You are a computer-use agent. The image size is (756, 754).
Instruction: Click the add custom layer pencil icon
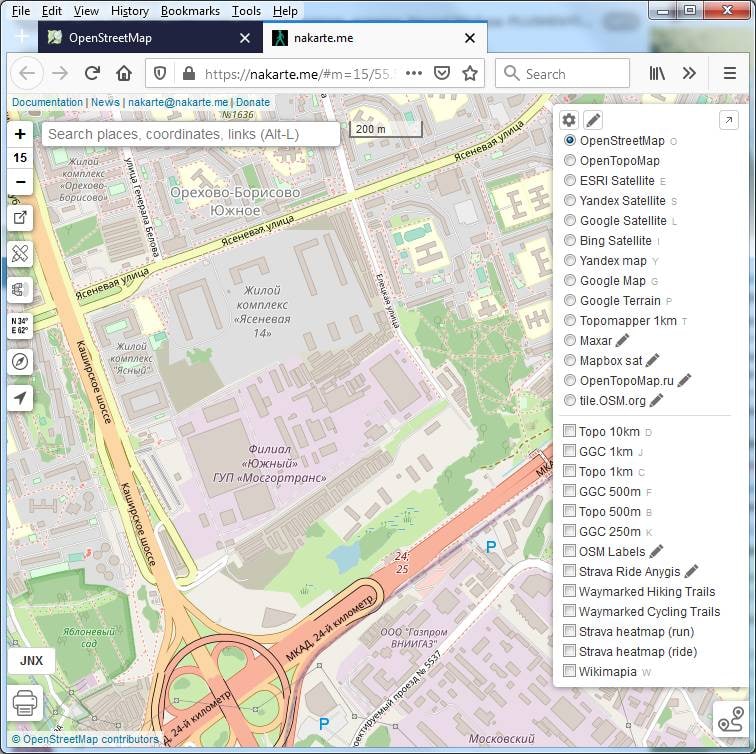pos(593,120)
